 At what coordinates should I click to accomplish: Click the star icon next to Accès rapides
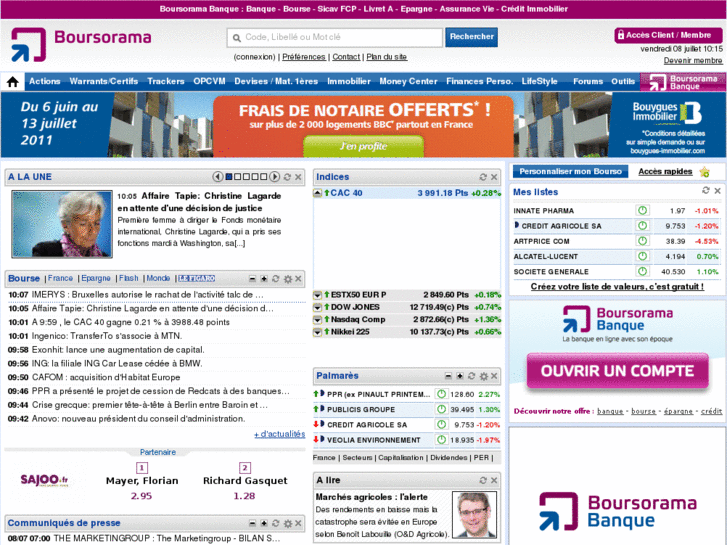[x=705, y=172]
